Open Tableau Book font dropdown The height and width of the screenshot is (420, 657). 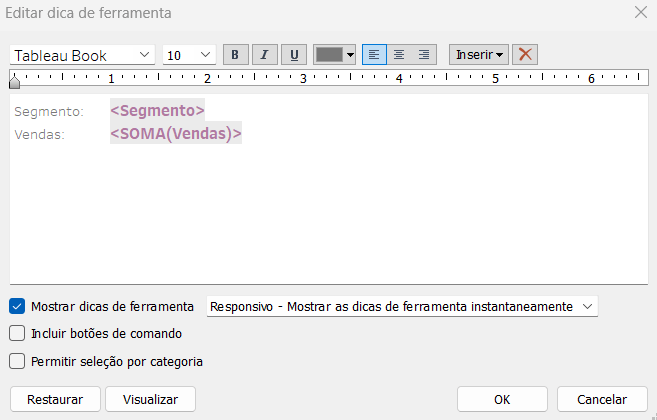coord(83,55)
